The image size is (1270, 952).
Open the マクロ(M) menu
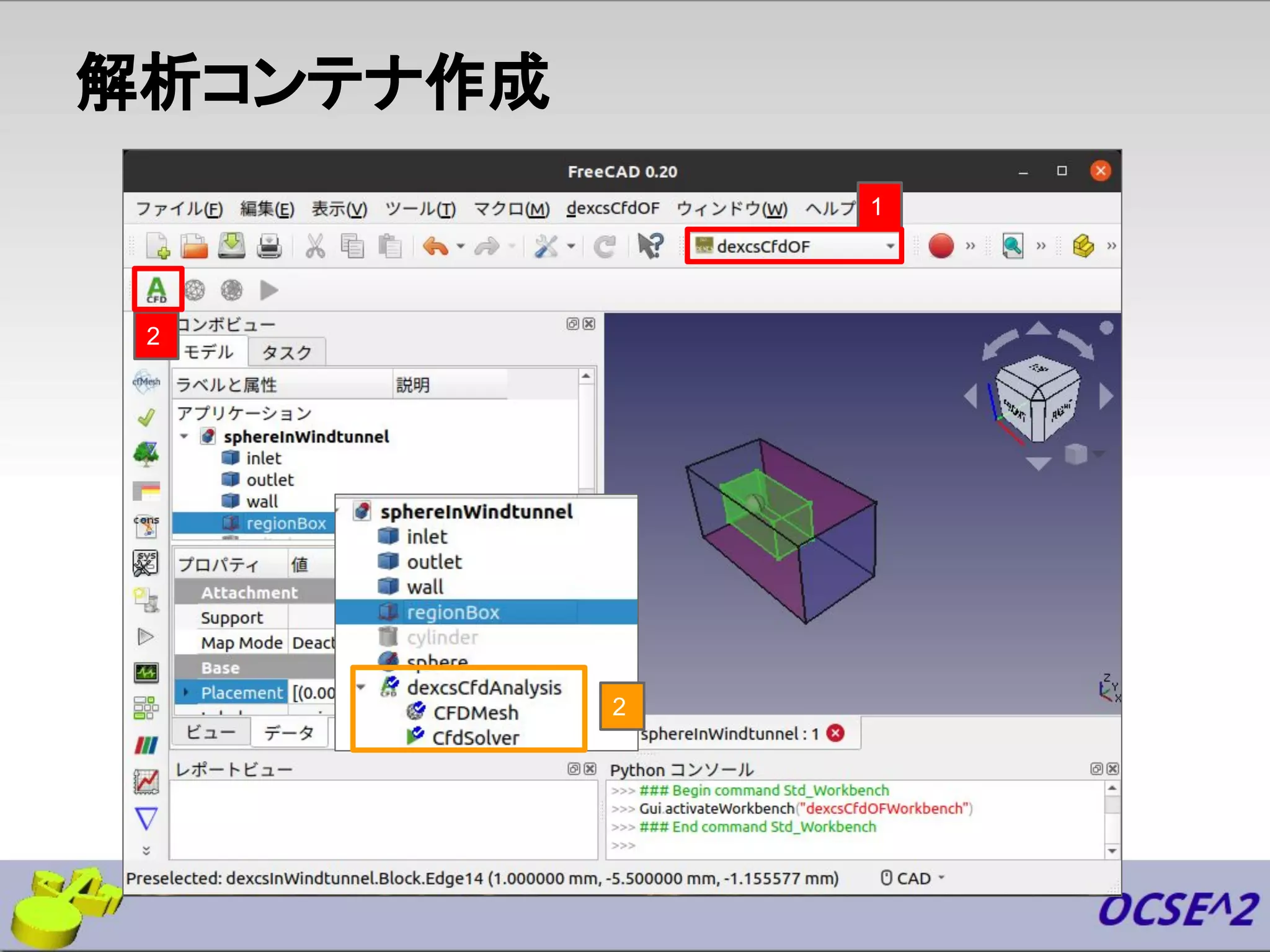pos(512,209)
